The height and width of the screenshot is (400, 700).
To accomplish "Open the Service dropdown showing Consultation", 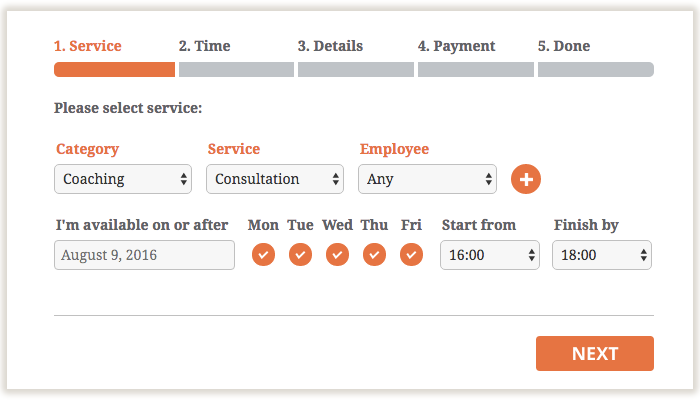I will click(275, 179).
